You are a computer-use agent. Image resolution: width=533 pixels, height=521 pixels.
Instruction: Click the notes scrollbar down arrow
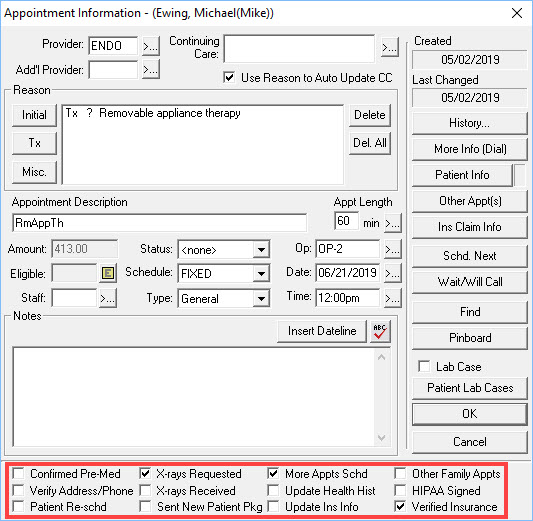tap(381, 438)
